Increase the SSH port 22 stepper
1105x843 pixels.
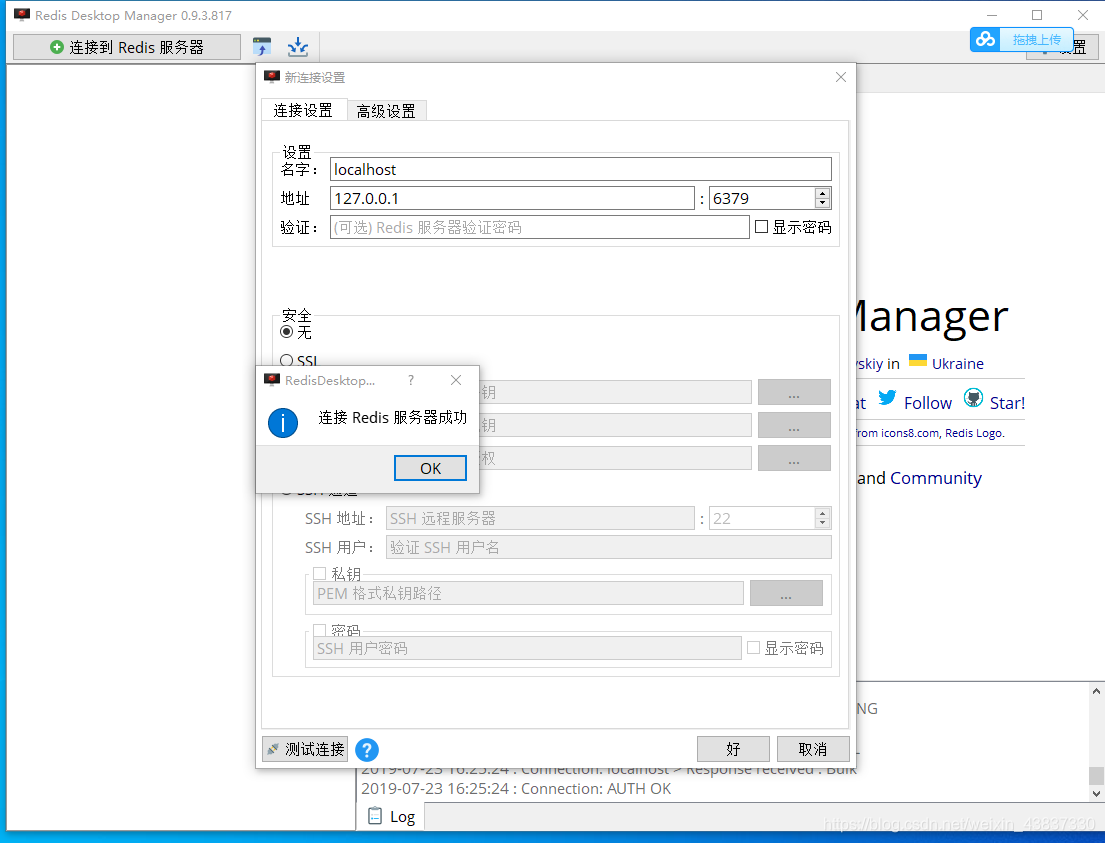pos(822,513)
